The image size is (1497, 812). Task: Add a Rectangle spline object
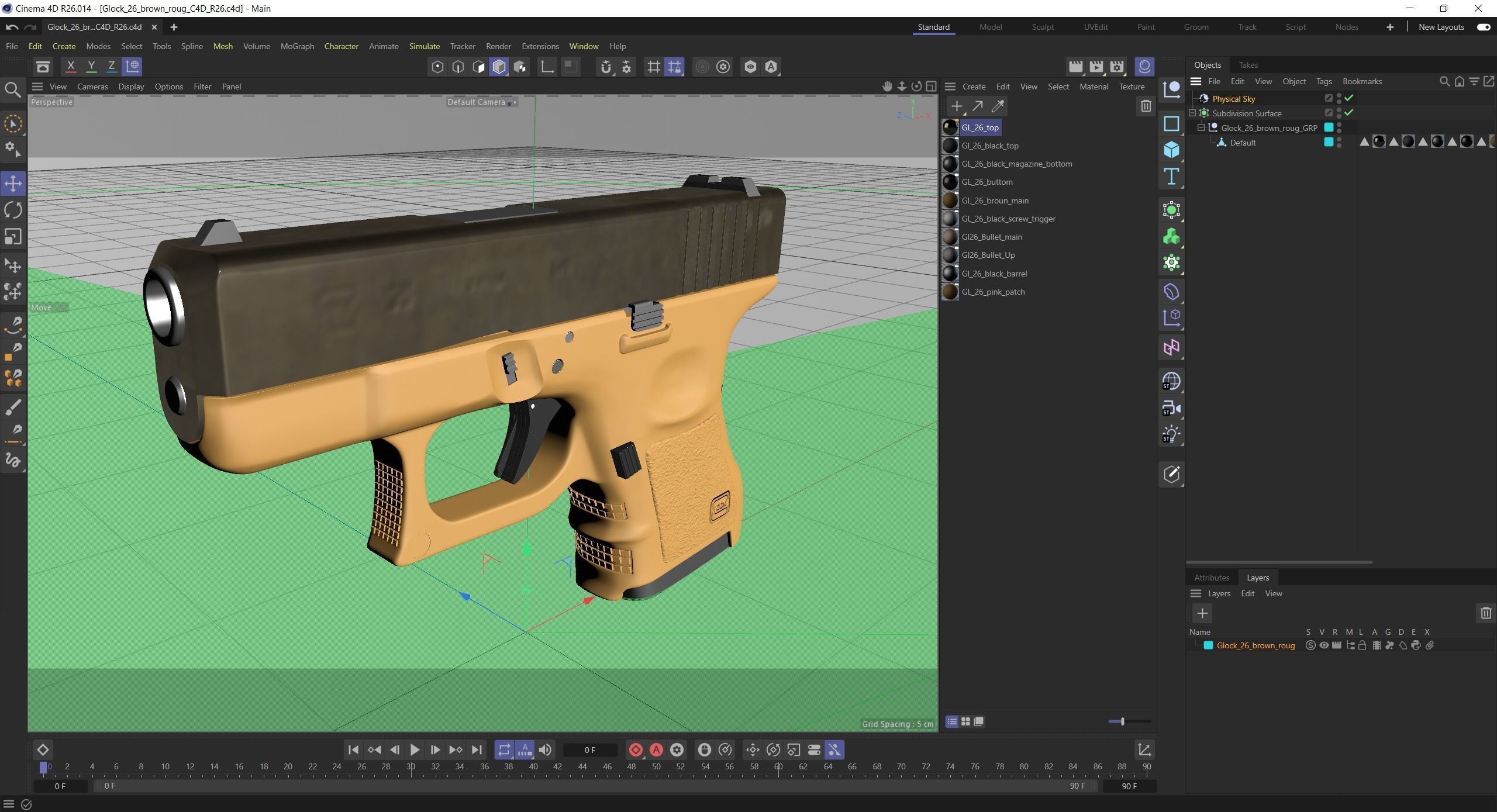[x=1171, y=123]
